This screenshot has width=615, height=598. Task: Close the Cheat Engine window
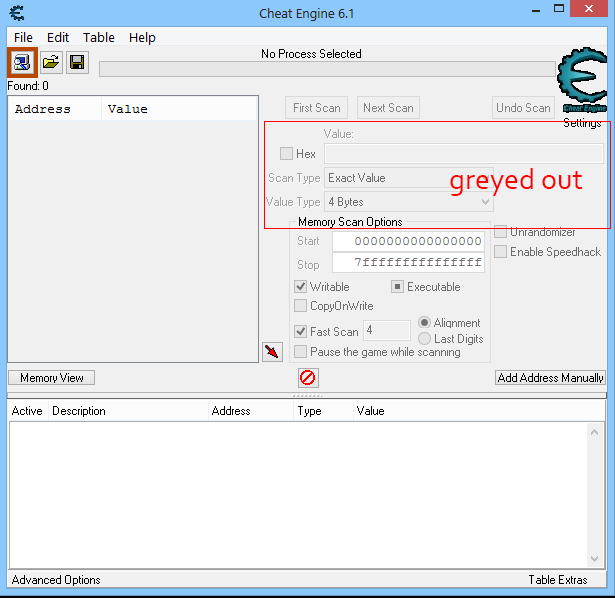pyautogui.click(x=589, y=9)
